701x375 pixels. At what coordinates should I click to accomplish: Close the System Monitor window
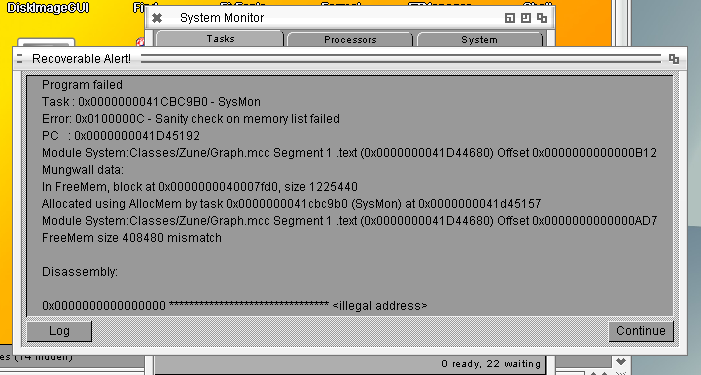157,18
